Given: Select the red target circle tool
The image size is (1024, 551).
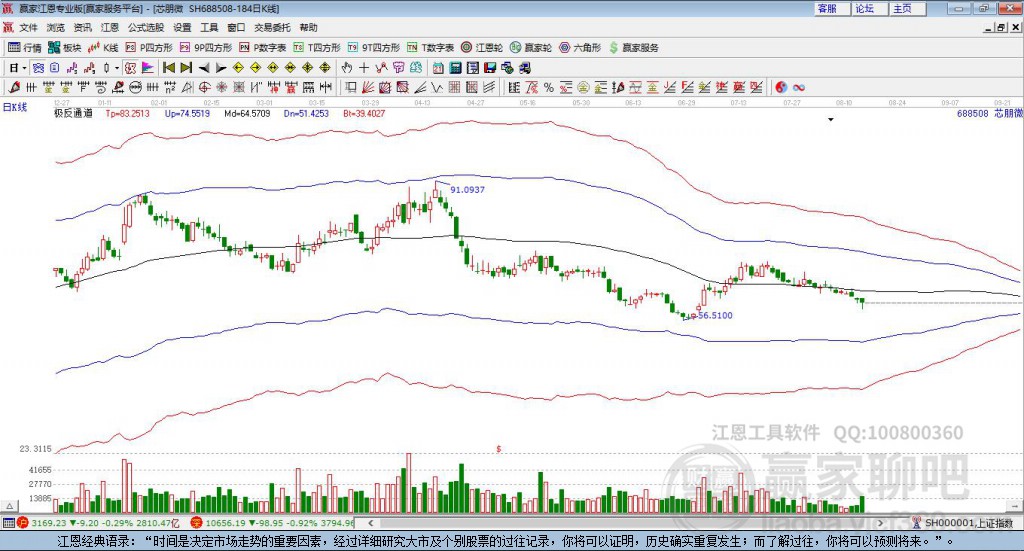Looking at the screenshot, I should coord(204,87).
